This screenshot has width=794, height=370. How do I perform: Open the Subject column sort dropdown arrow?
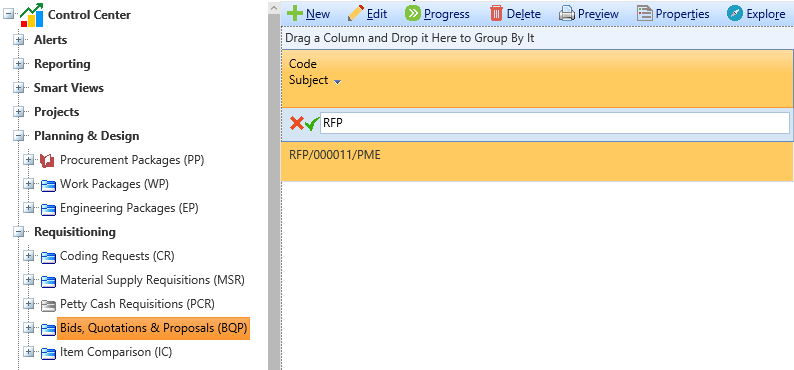point(338,81)
